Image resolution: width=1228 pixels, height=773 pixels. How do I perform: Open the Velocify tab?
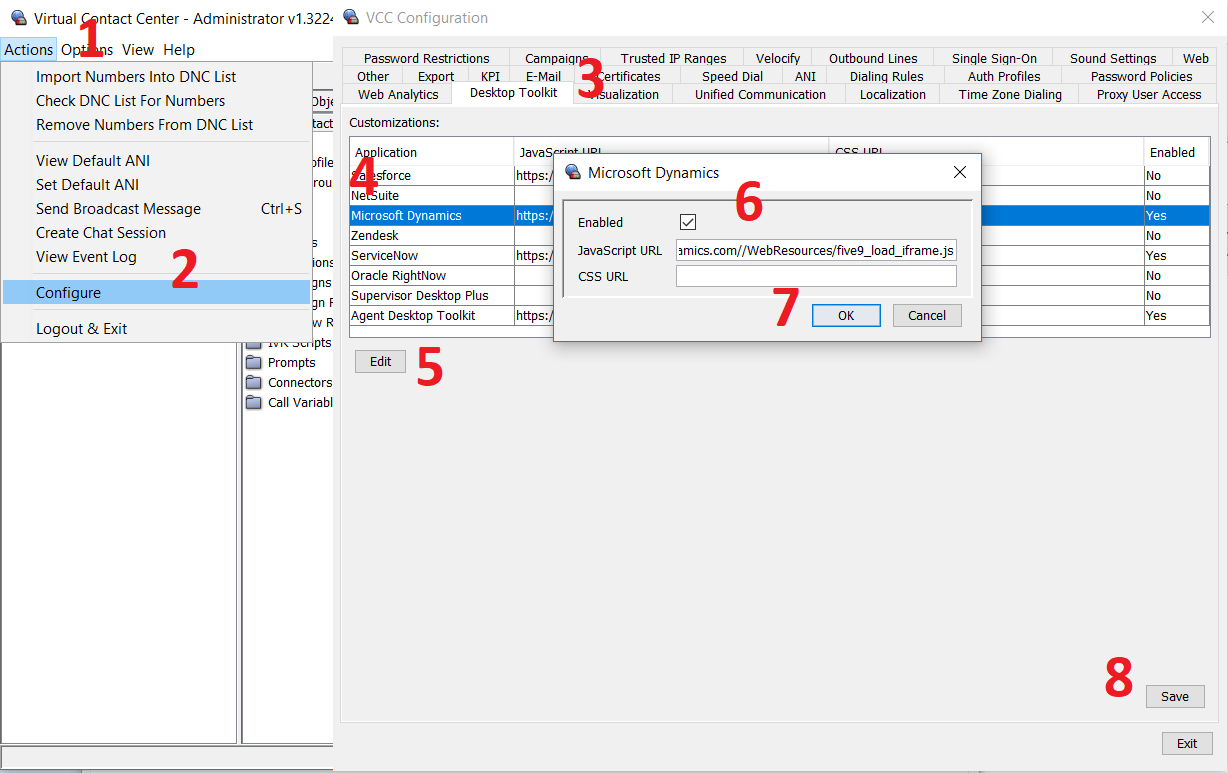pos(778,58)
